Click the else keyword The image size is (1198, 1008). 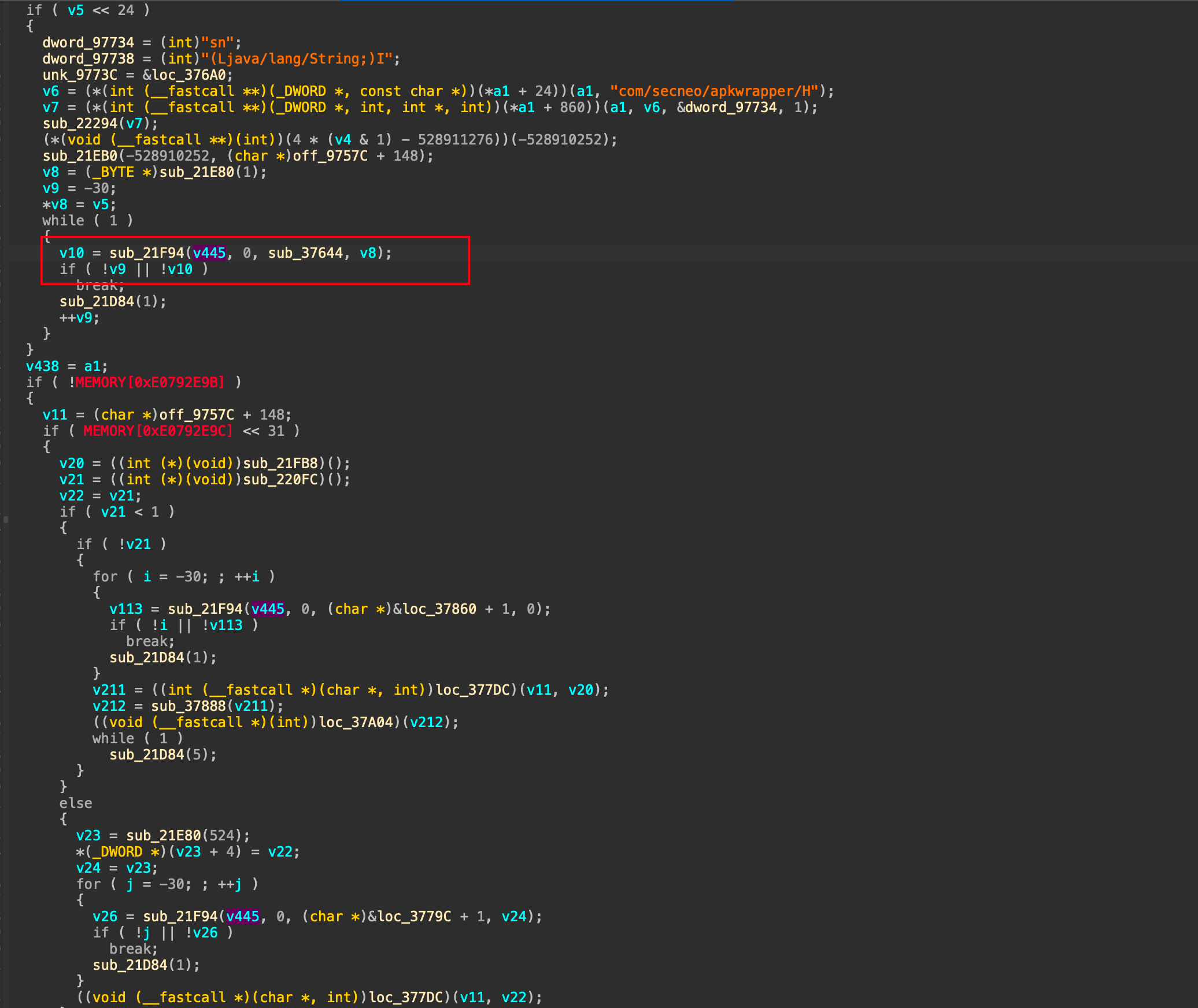[76, 803]
